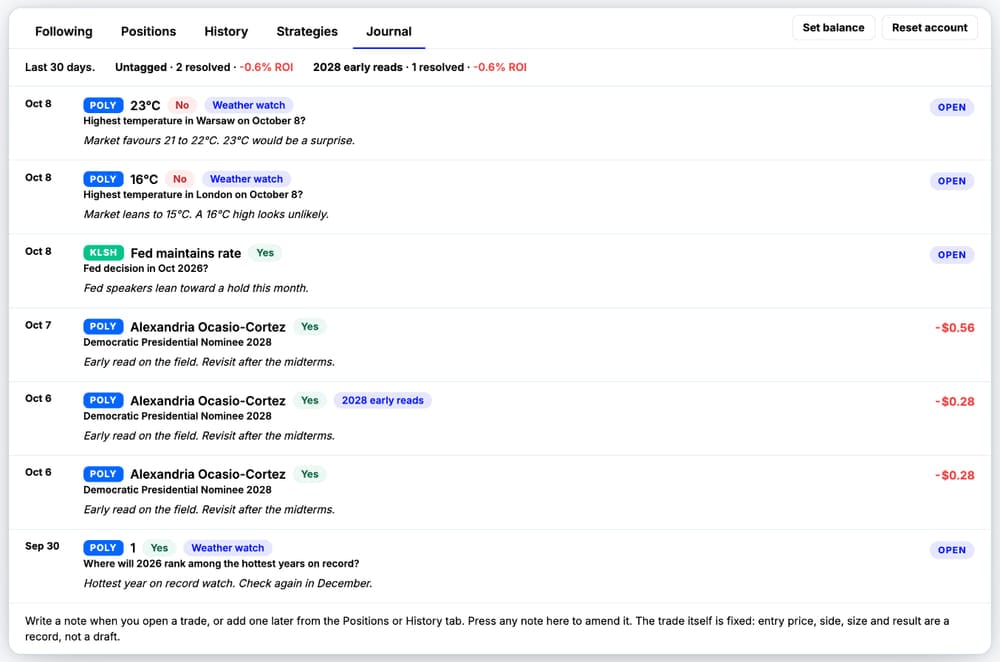The width and height of the screenshot is (1000, 662).
Task: Amend the note 'Market favours 21 to 22°C'
Action: tap(219, 140)
